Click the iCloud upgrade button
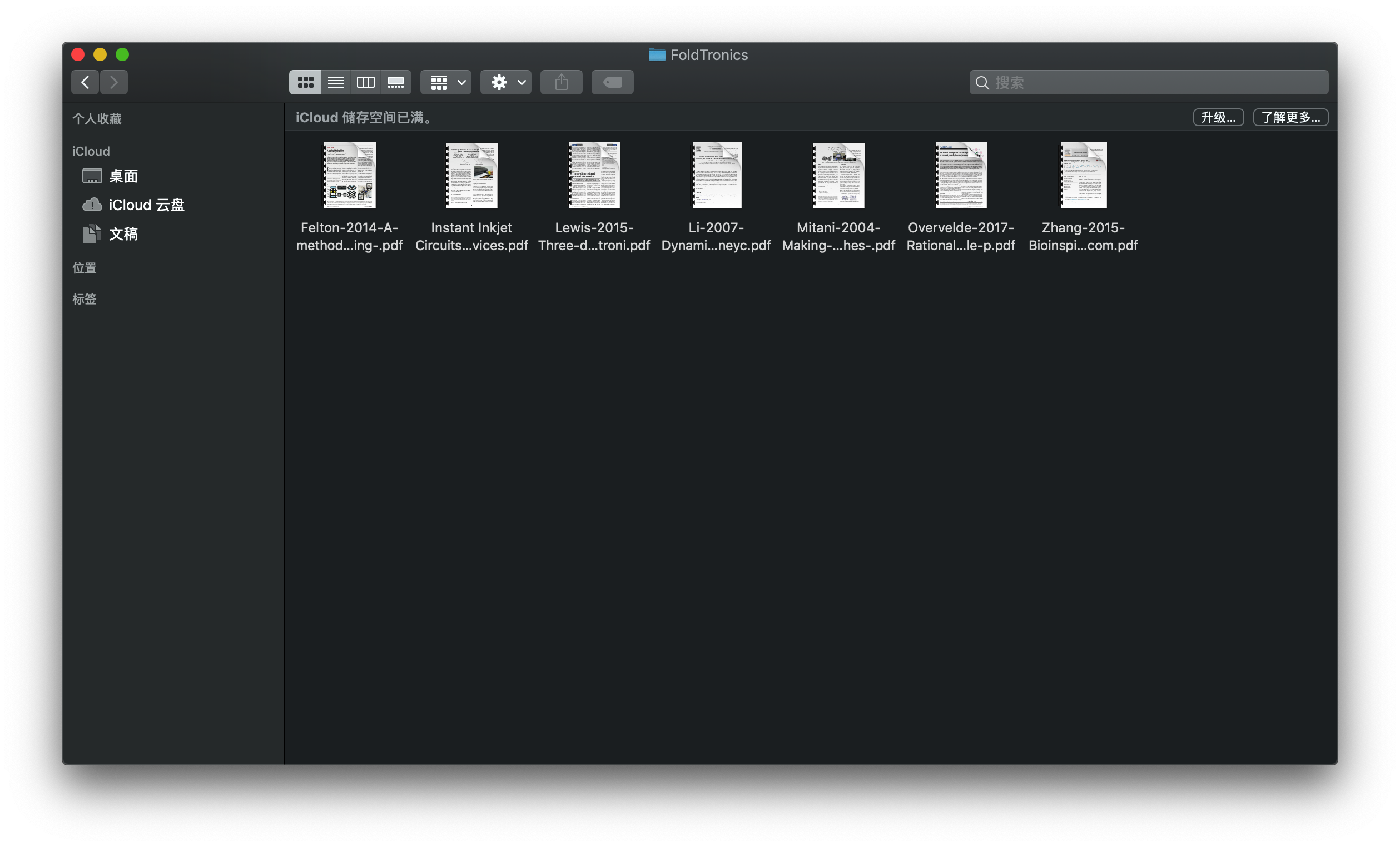 tap(1218, 118)
